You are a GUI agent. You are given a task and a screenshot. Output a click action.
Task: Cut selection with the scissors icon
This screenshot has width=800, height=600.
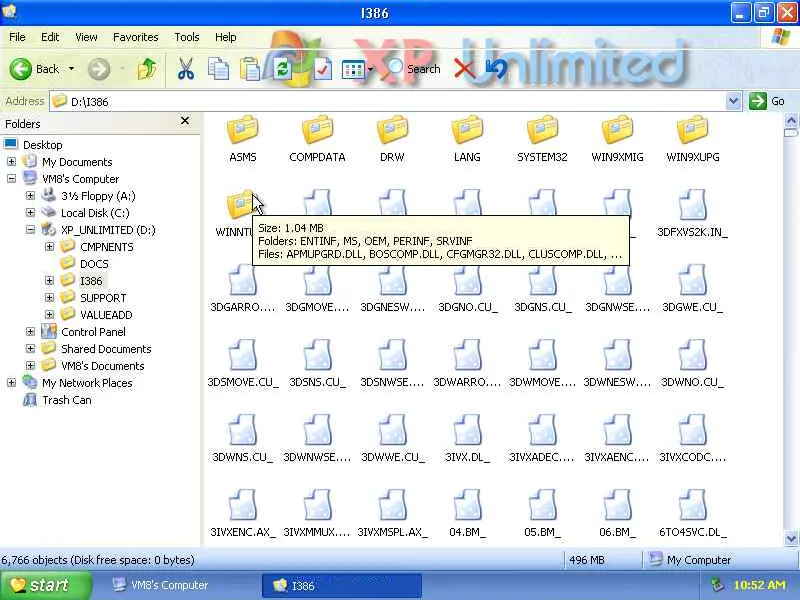tap(186, 69)
